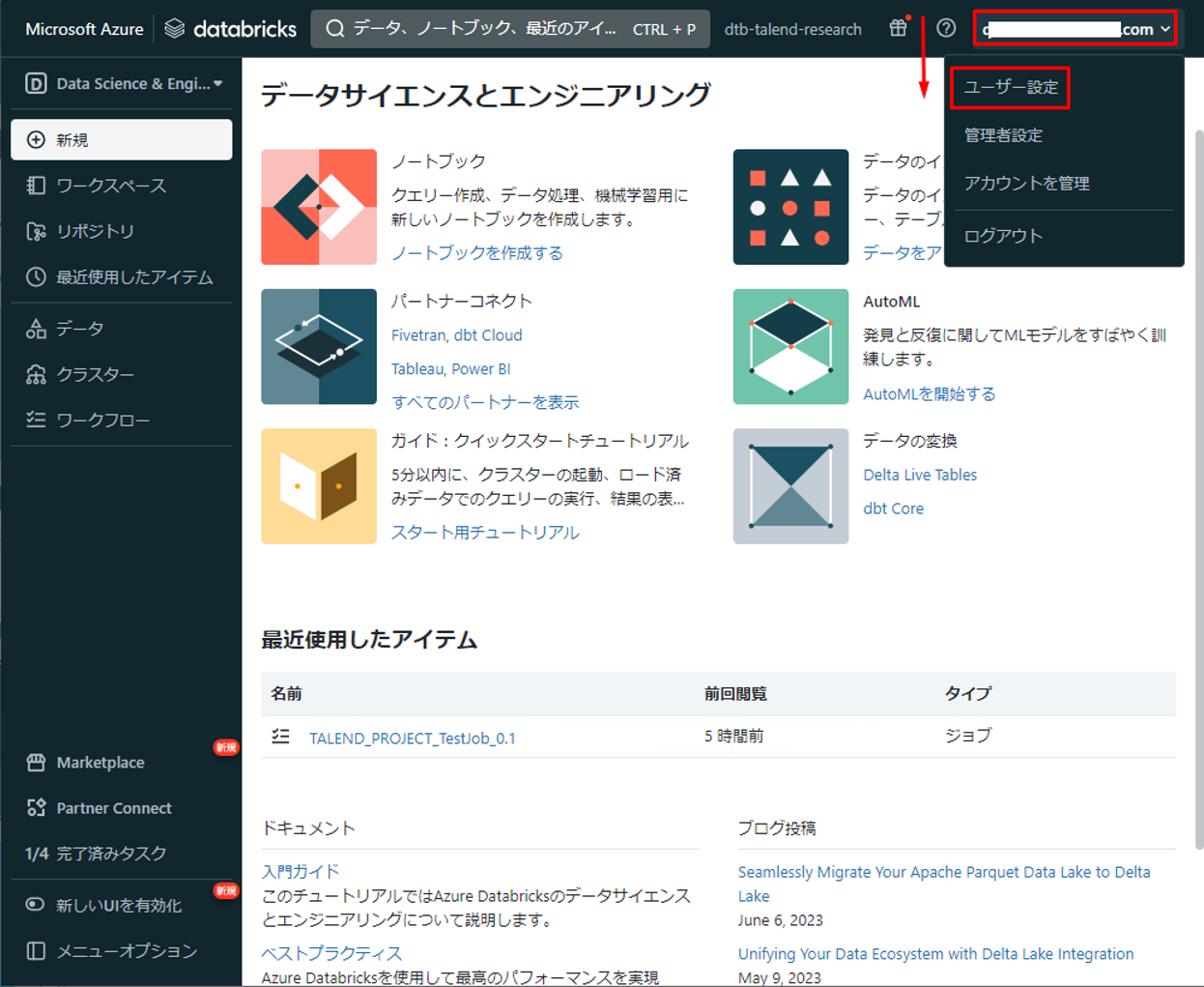The height and width of the screenshot is (987, 1204).
Task: Click the ワークスペース sidebar icon
Action: tap(36, 185)
